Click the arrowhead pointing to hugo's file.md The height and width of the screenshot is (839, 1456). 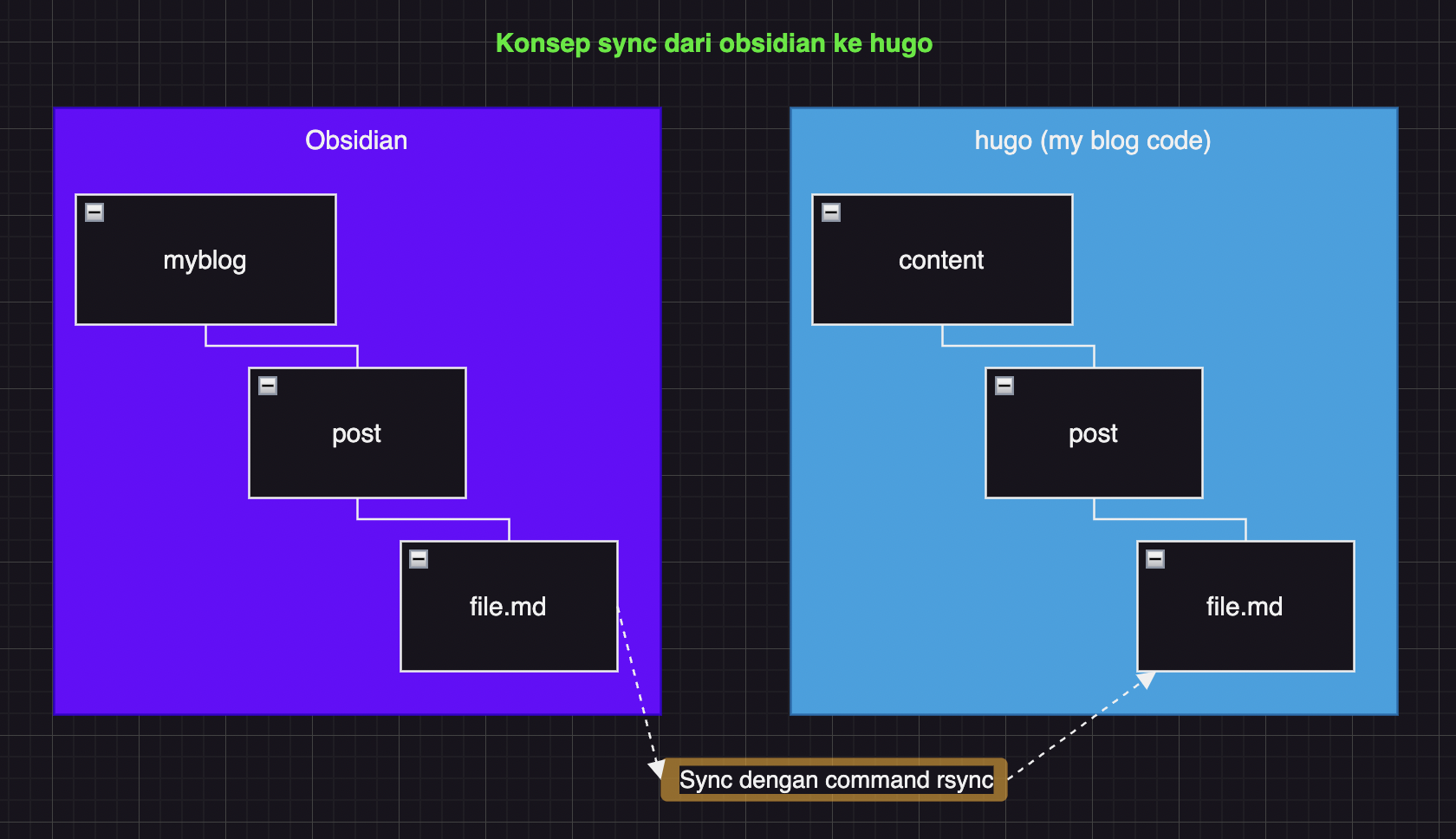[1147, 680]
